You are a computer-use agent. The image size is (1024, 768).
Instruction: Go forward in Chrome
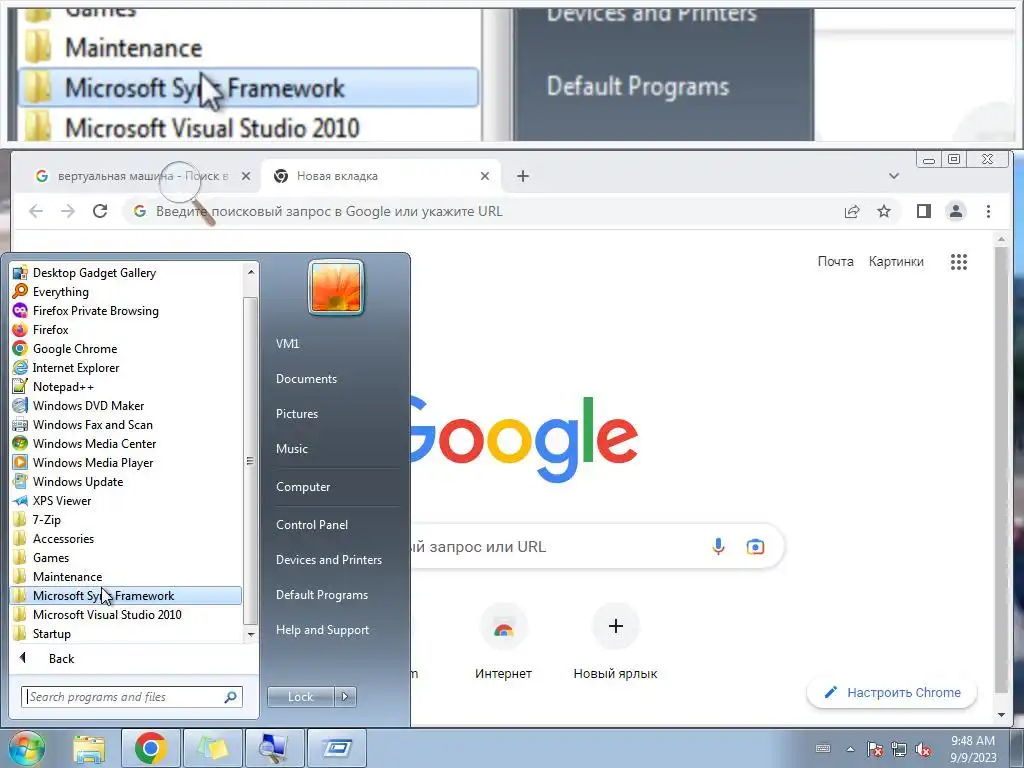click(x=68, y=211)
